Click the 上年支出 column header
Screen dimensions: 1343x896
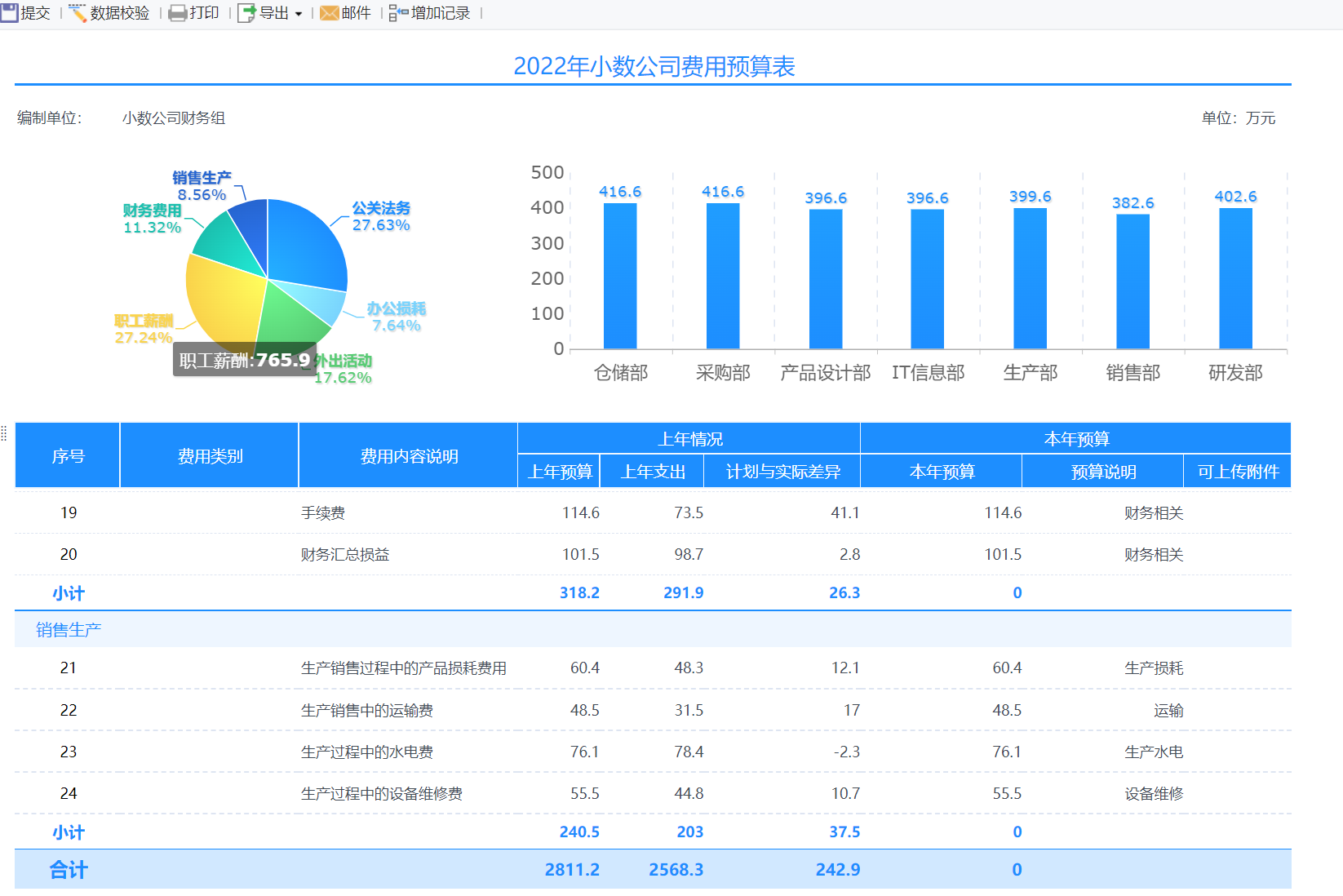(x=652, y=472)
